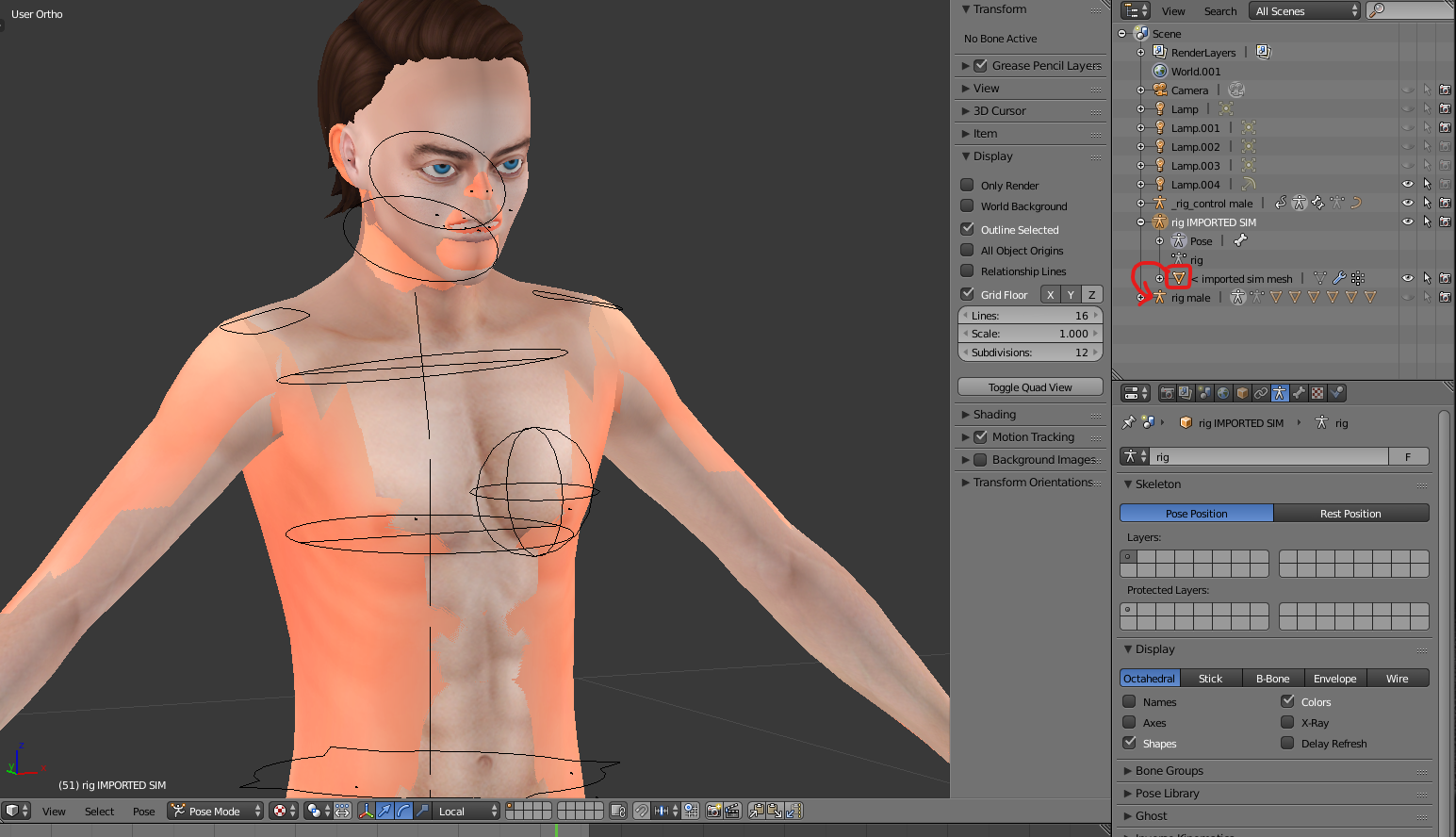Click the grid floor Lines value field
1456x837 pixels.
tap(1030, 315)
